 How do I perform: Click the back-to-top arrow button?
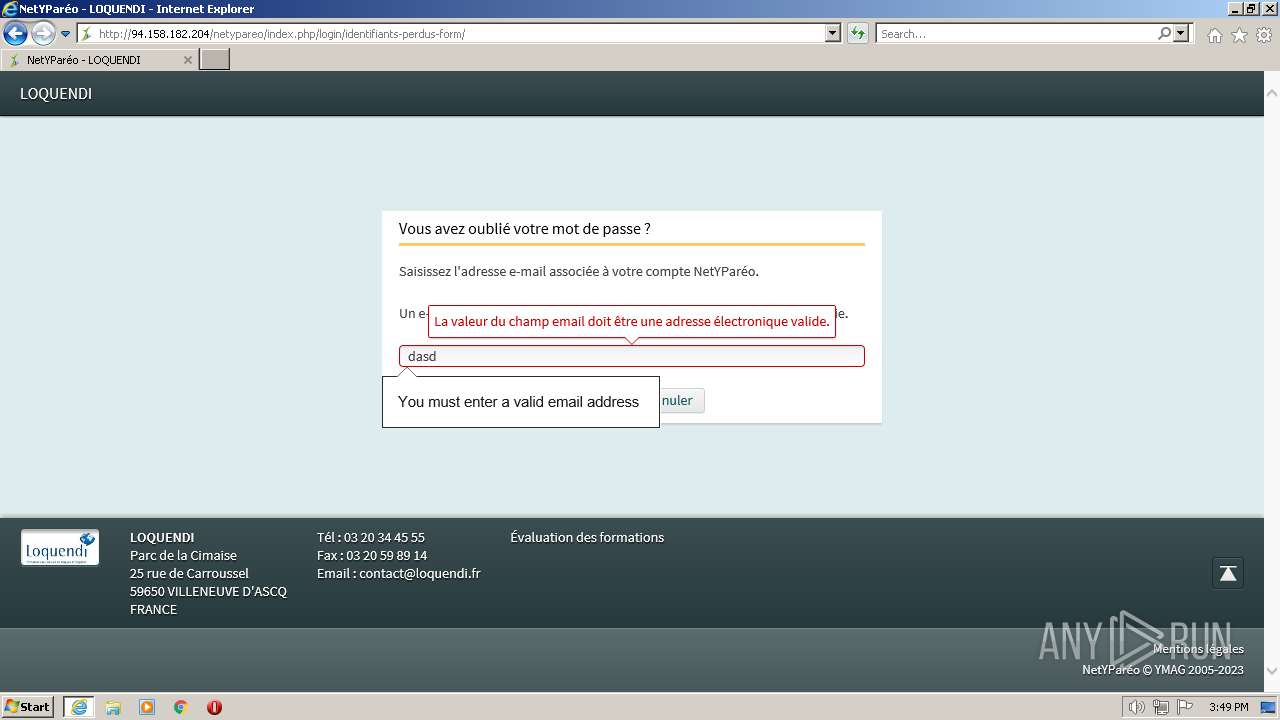pyautogui.click(x=1228, y=573)
